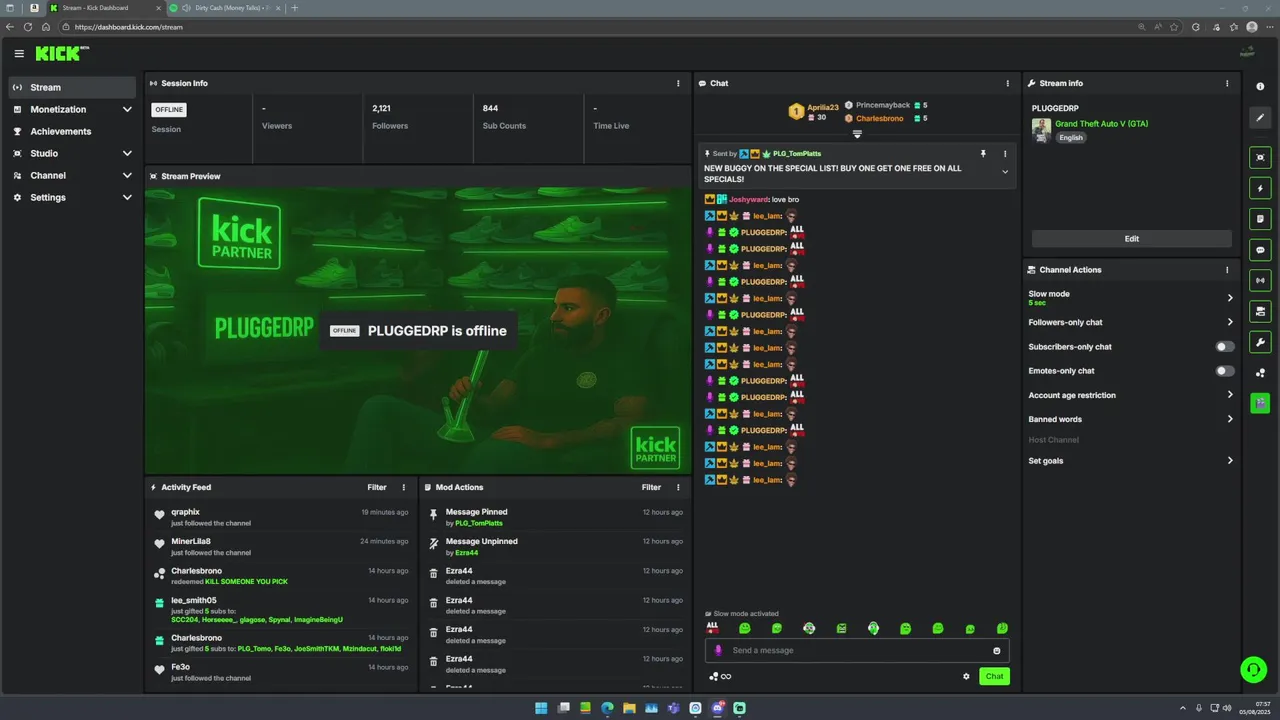The height and width of the screenshot is (720, 1280).
Task: Open Followers-only chat options
Action: point(1130,322)
